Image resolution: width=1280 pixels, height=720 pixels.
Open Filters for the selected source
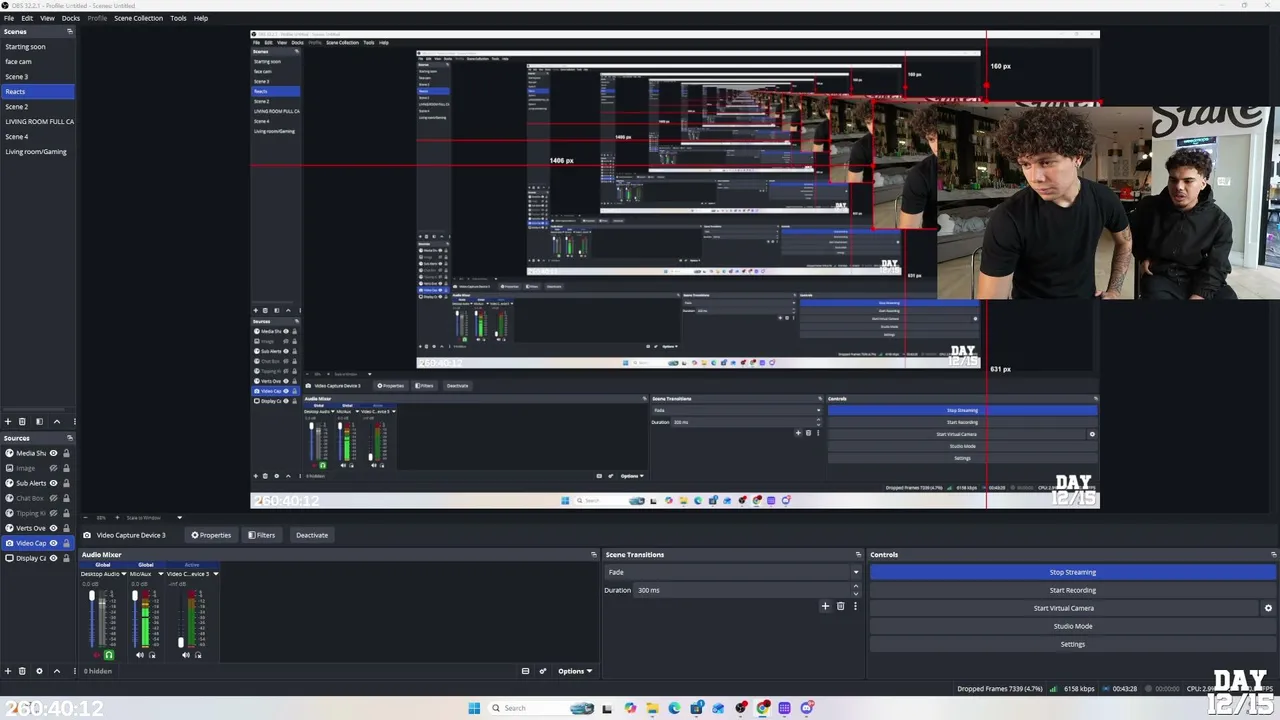click(261, 535)
